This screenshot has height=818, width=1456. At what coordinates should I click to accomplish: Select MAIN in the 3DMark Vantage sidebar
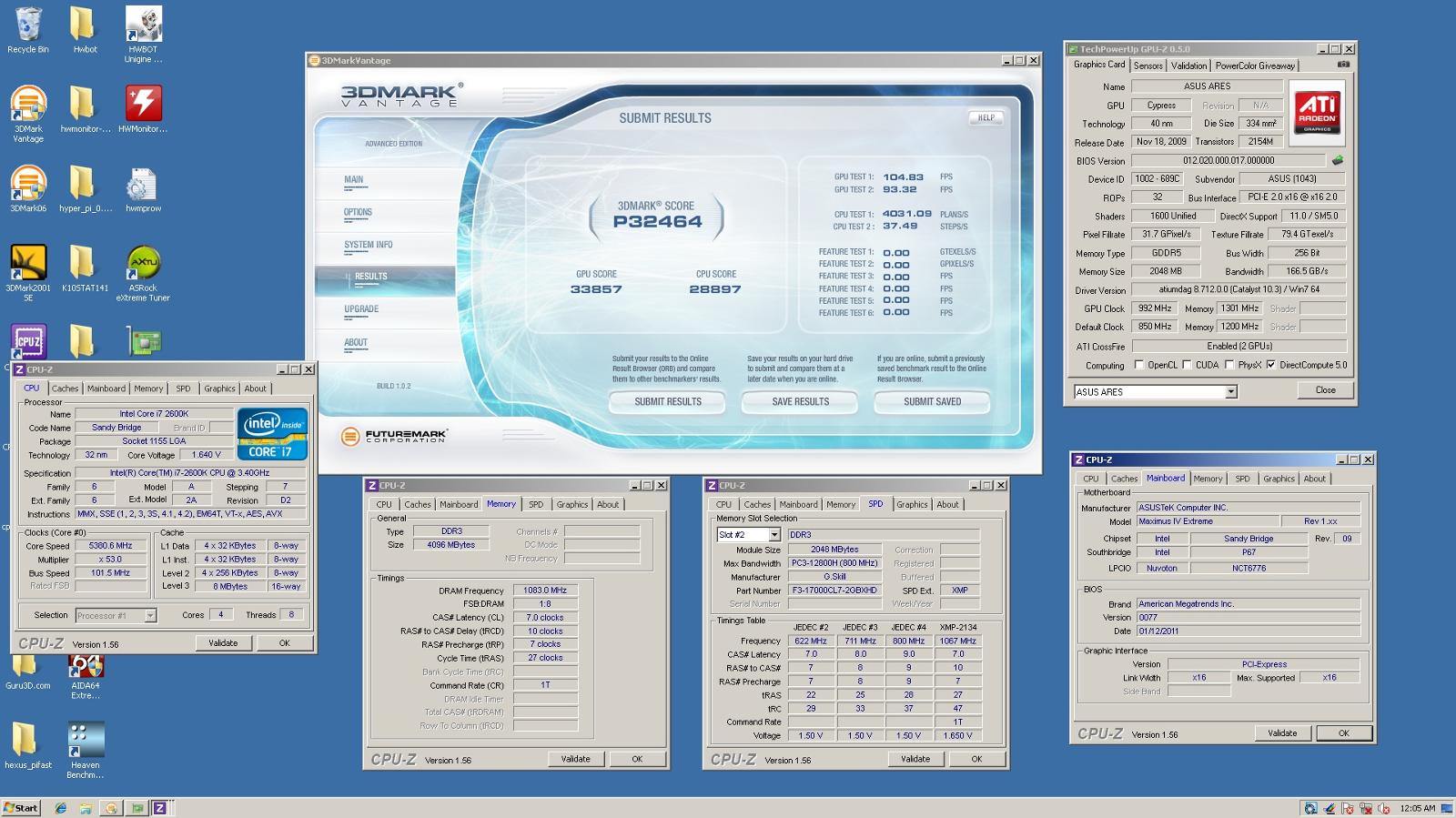pos(353,179)
